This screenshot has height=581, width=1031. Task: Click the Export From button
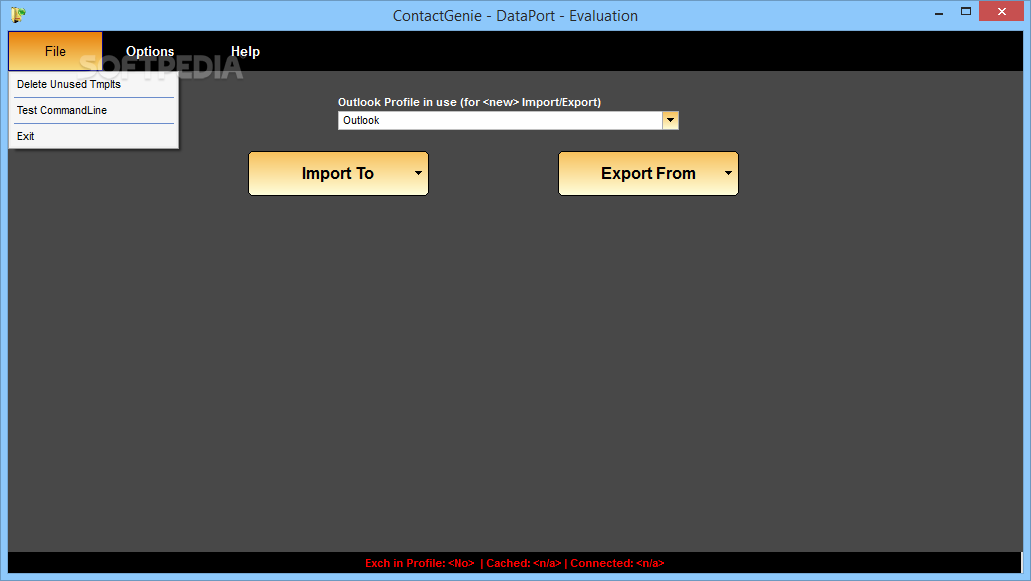tap(648, 174)
